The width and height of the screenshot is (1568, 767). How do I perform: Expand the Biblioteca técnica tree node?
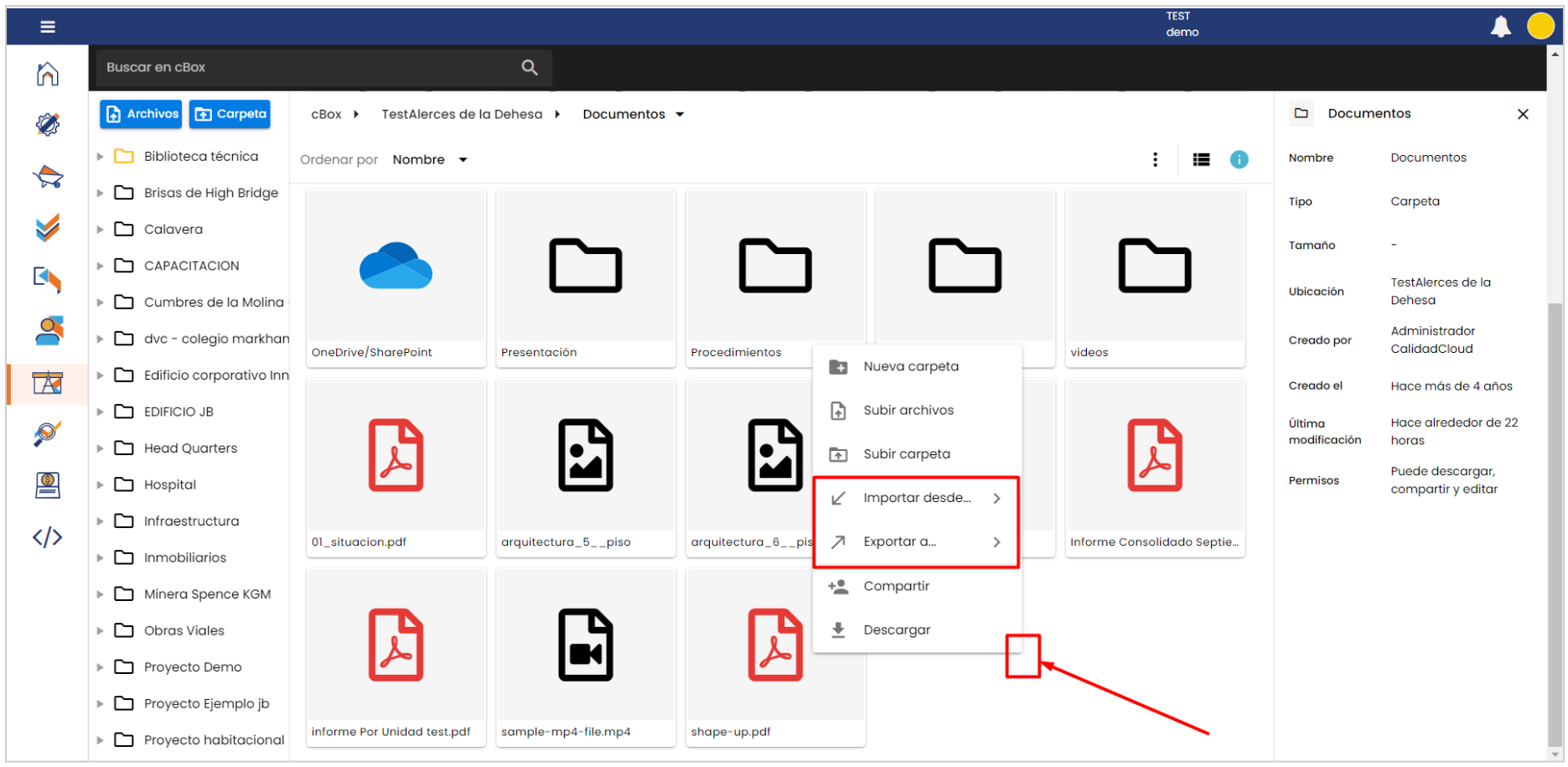coord(100,157)
